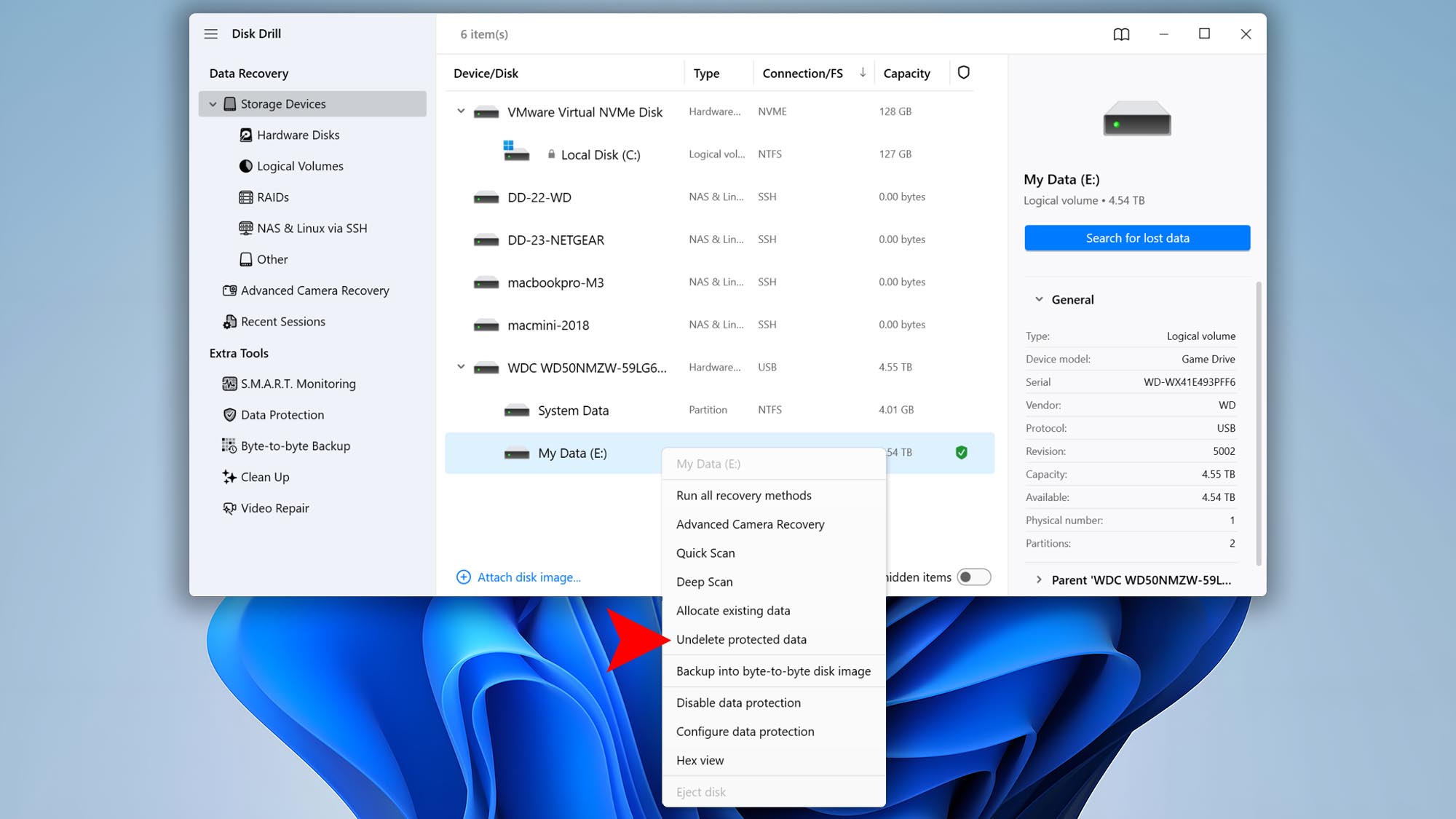Open the Data Protection tool
The width and height of the screenshot is (1456, 819).
point(273,415)
